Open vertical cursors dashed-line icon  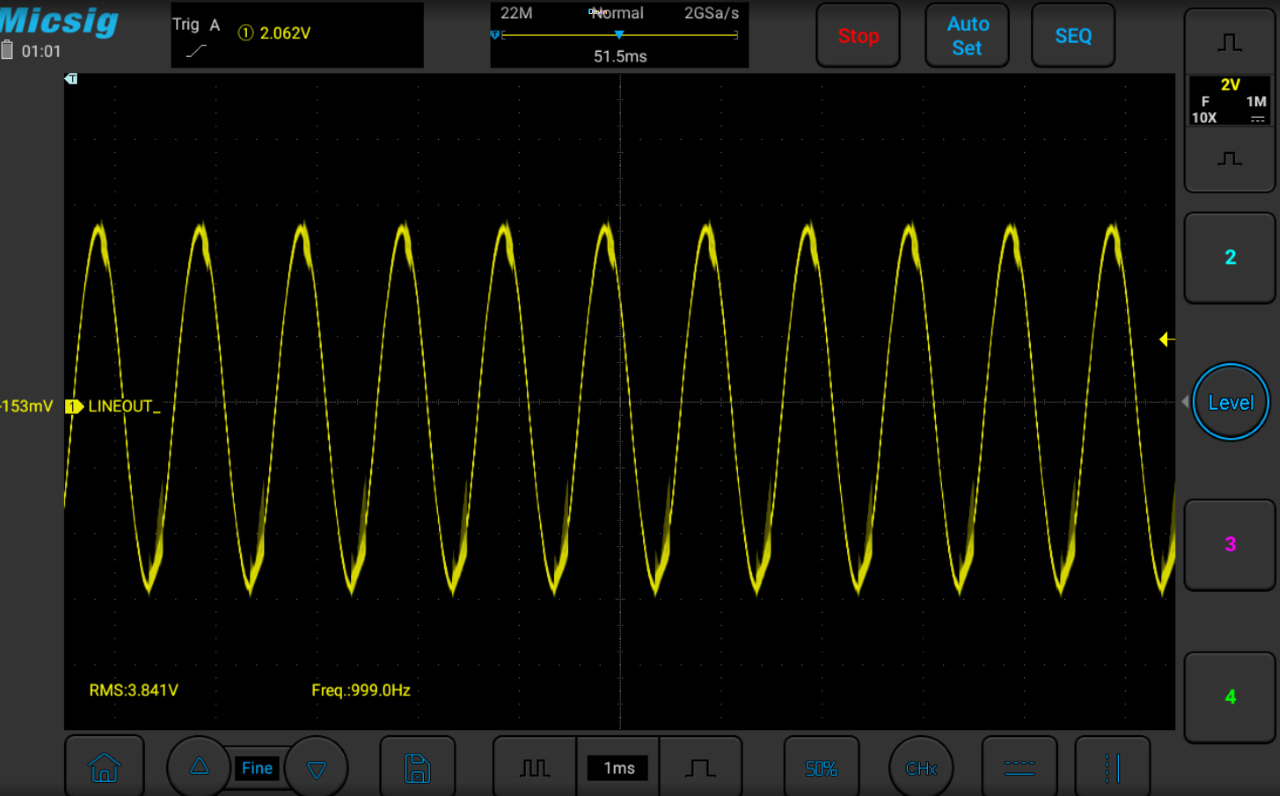coord(1112,768)
